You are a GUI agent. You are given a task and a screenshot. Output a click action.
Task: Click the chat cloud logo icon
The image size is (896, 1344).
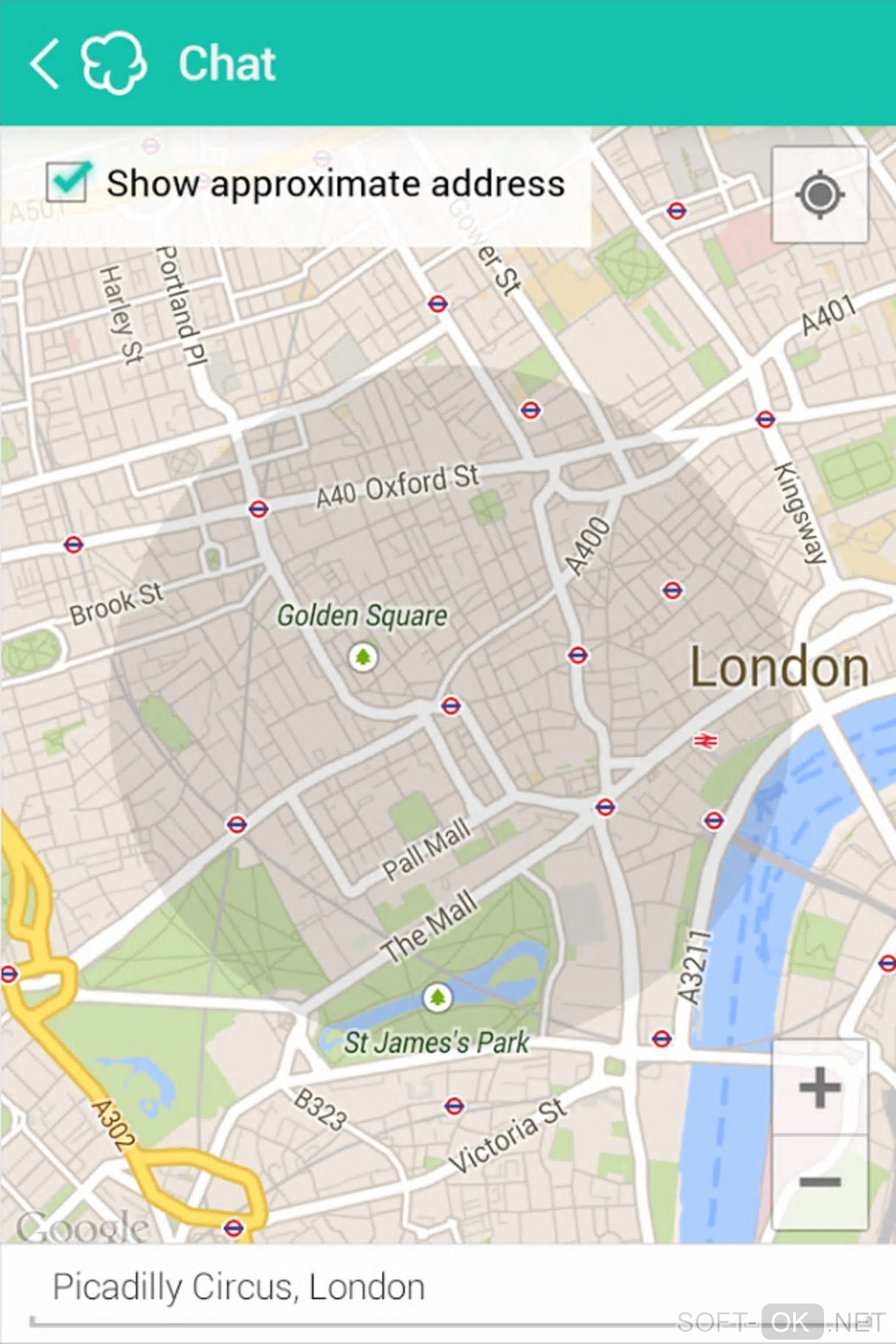(x=113, y=63)
